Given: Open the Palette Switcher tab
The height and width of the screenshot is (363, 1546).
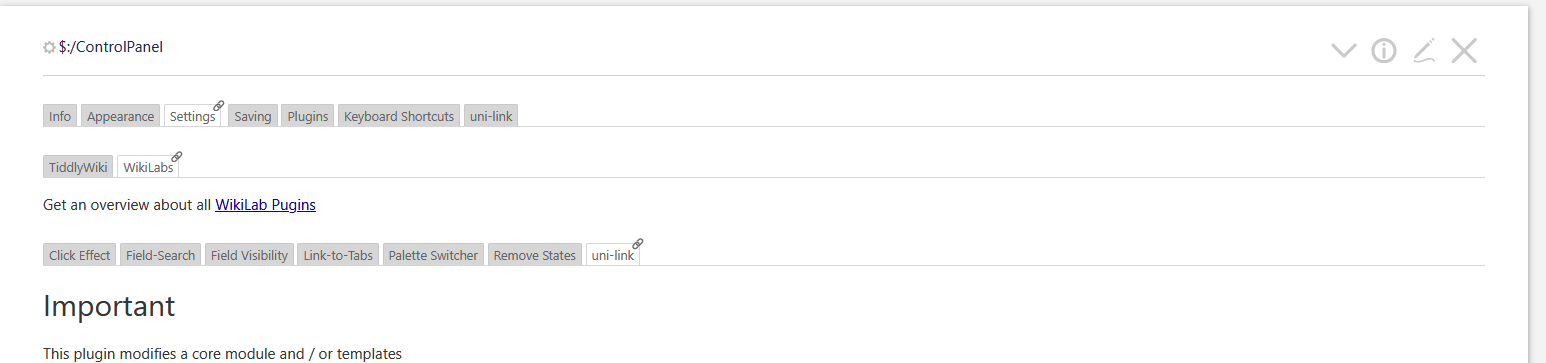Looking at the screenshot, I should (433, 255).
